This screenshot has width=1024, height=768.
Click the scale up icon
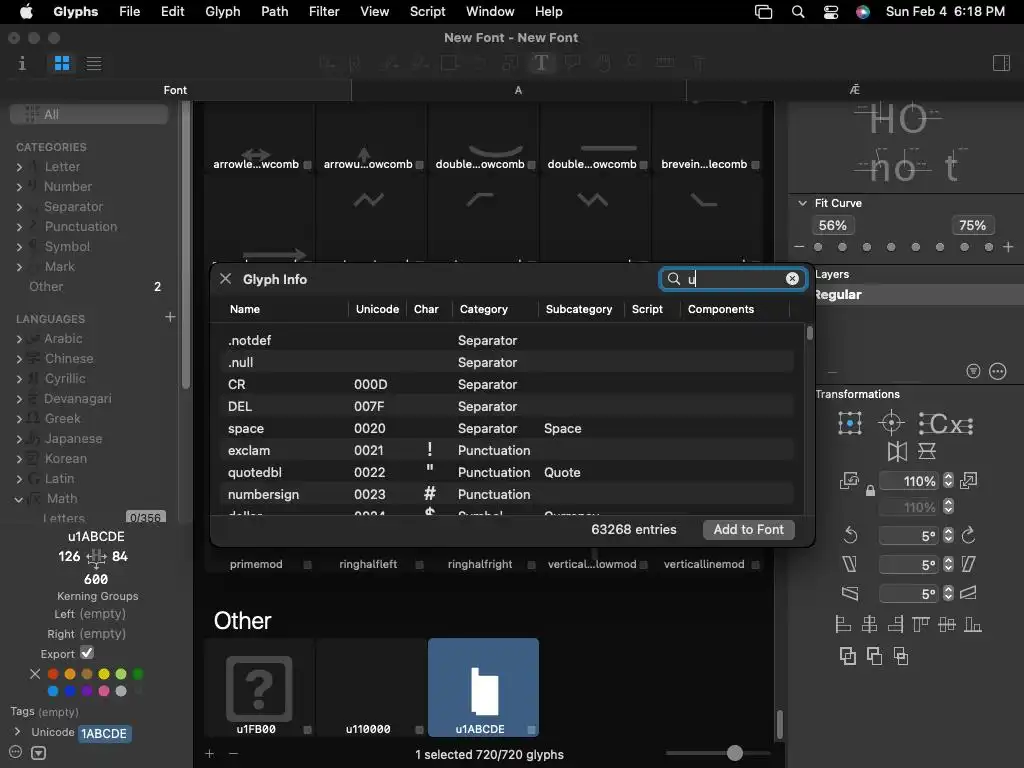click(x=968, y=481)
